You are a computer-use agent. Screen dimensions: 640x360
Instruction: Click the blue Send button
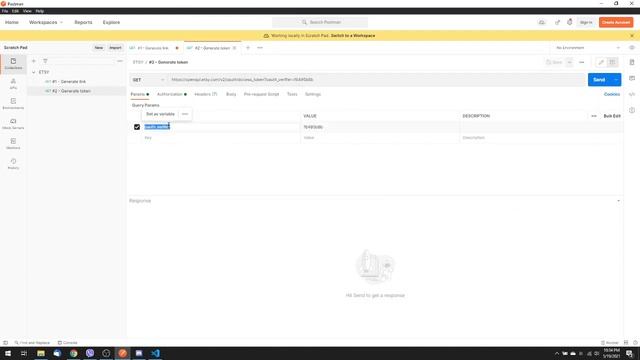click(x=599, y=80)
